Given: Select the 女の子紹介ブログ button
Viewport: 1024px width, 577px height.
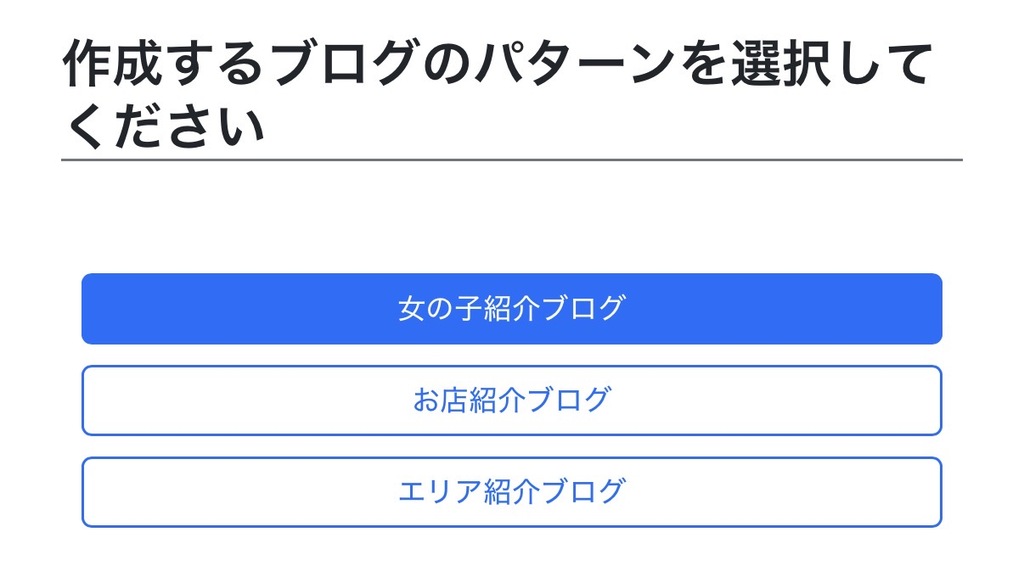Looking at the screenshot, I should point(511,309).
